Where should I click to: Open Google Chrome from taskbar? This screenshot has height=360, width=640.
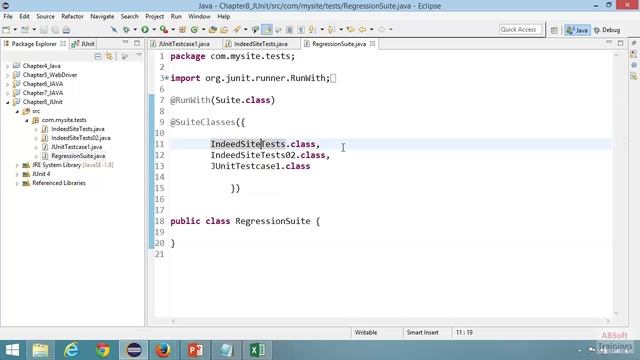(102, 350)
